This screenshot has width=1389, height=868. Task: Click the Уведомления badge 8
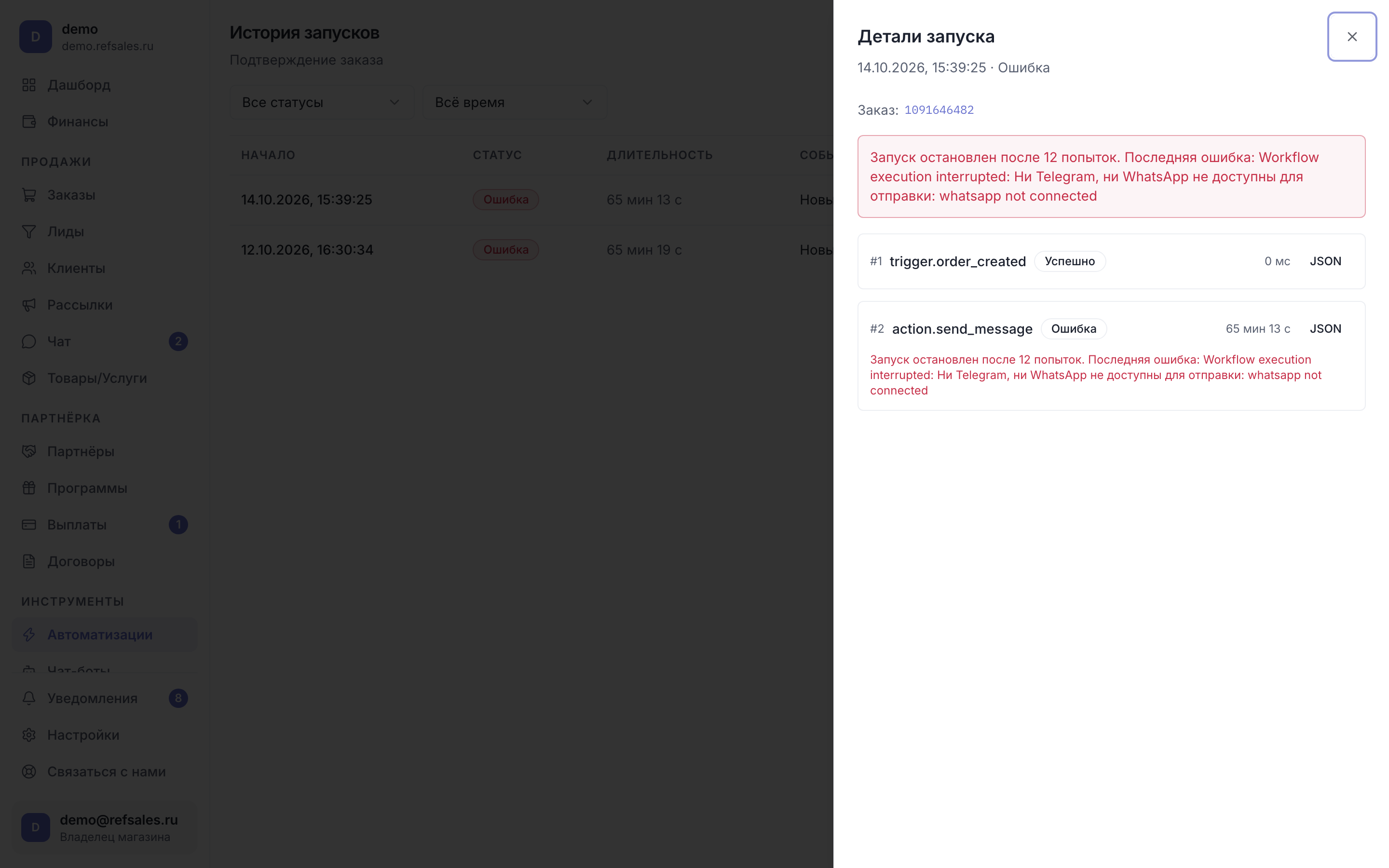pos(178,699)
